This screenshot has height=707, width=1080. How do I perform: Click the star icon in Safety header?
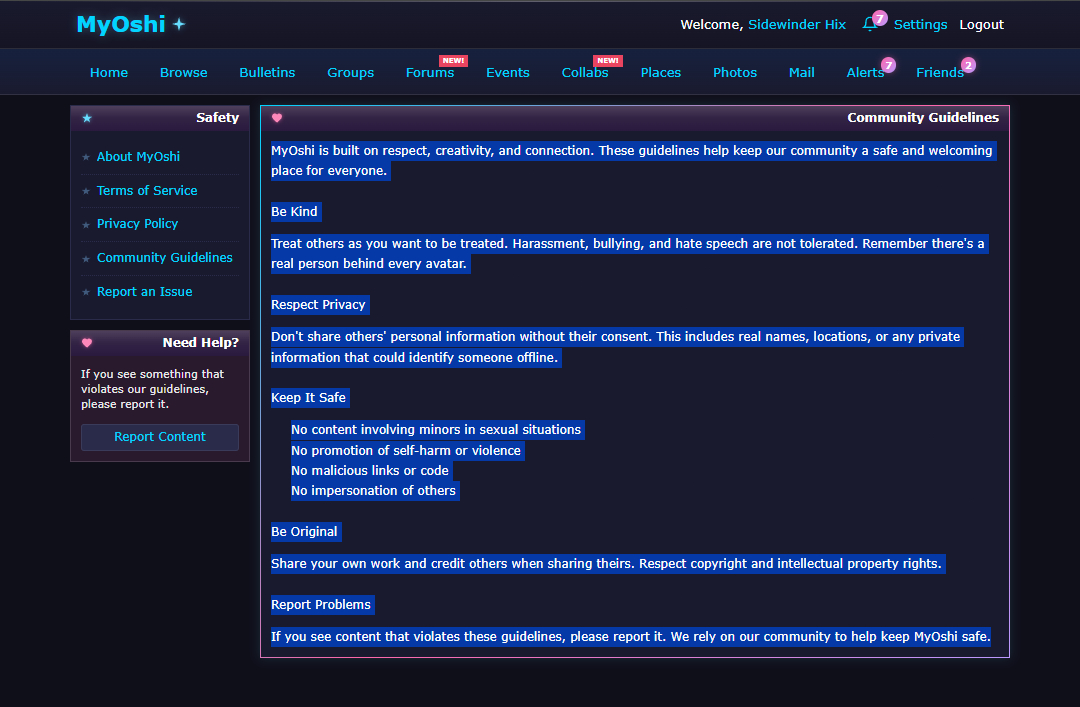tap(87, 118)
